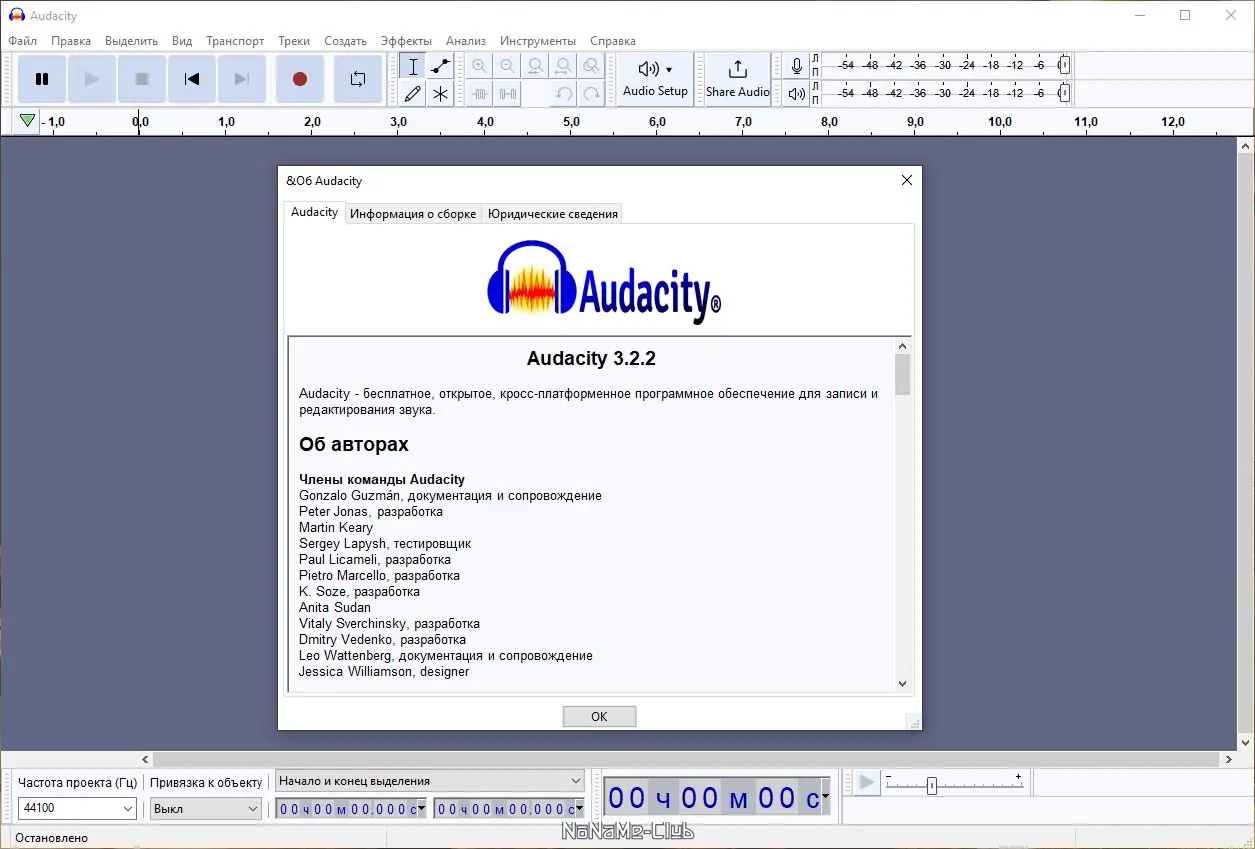Viewport: 1255px width, 849px height.
Task: Open the Audio Setup dropdown
Action: 655,79
